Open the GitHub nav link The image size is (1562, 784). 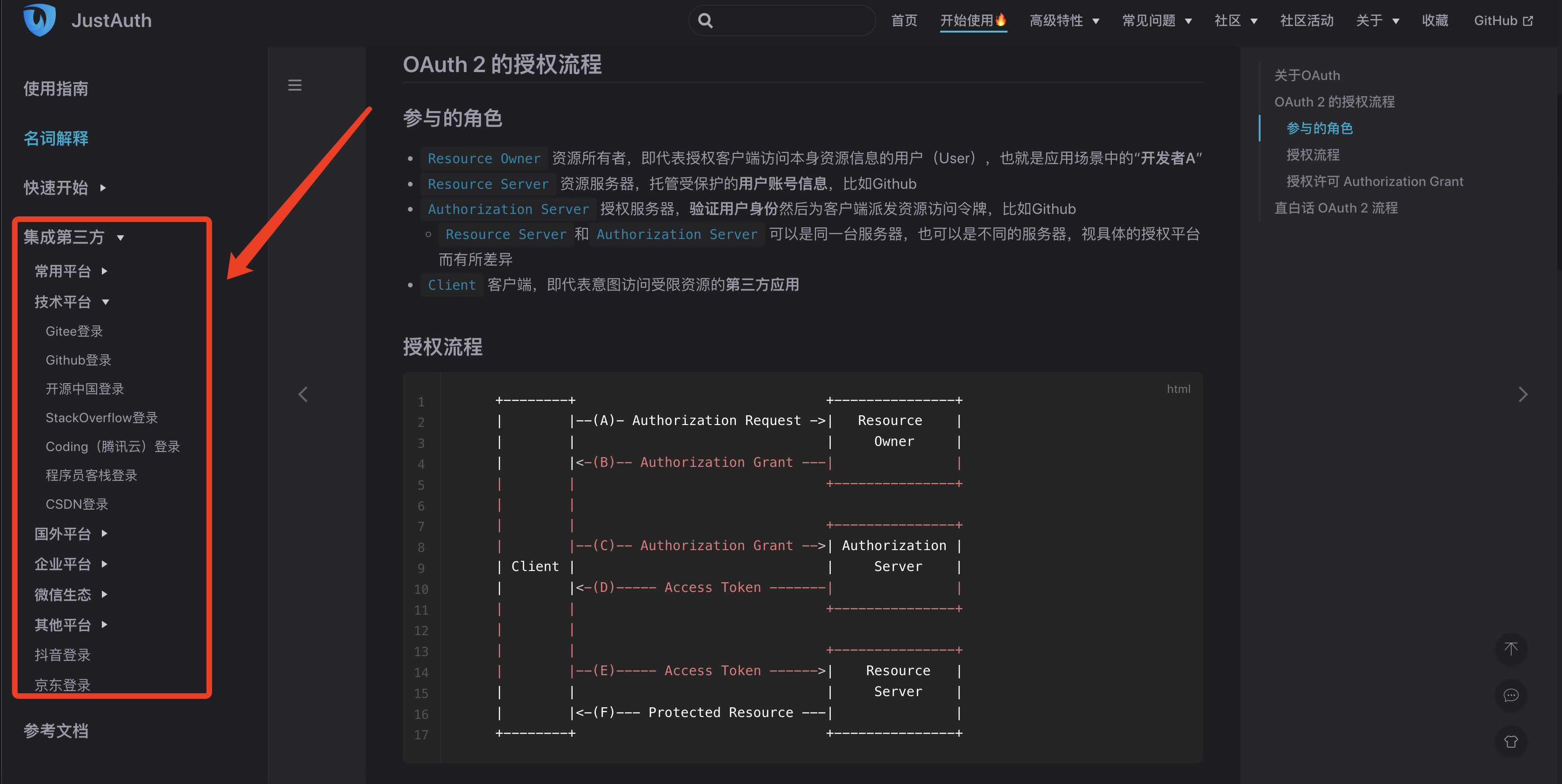coord(1503,20)
